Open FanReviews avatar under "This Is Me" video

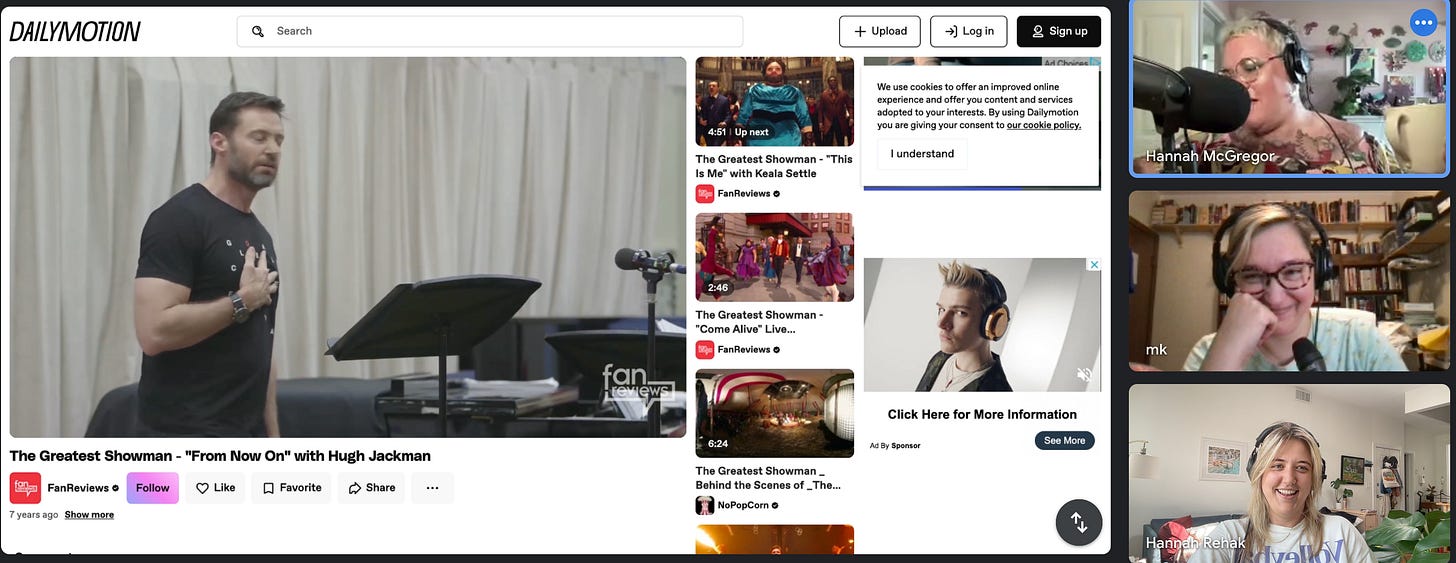click(705, 194)
